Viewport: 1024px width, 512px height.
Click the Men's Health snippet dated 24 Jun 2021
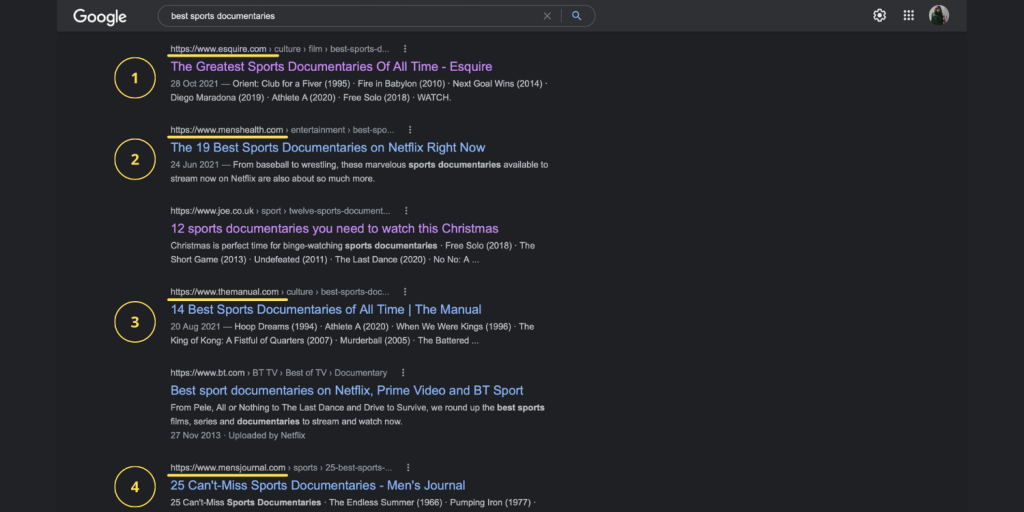tap(359, 172)
